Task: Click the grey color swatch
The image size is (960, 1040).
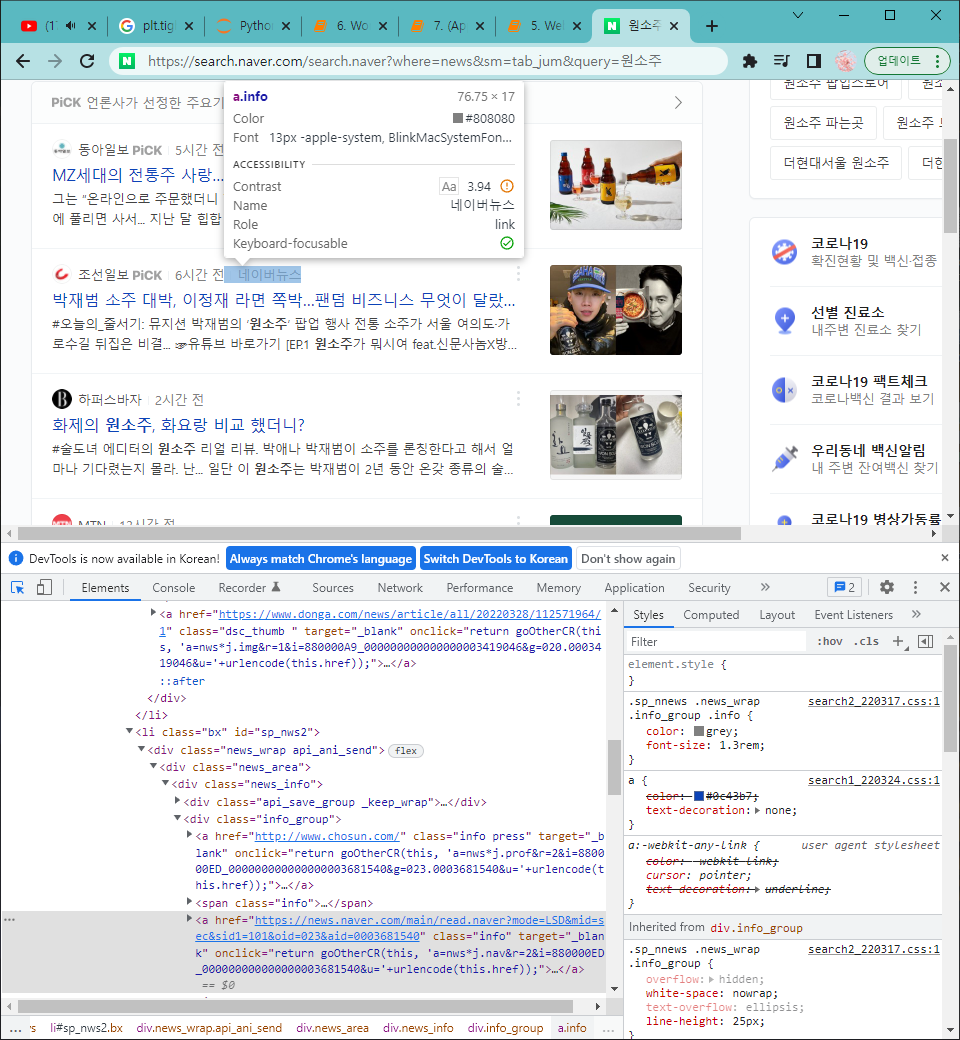Action: (699, 731)
